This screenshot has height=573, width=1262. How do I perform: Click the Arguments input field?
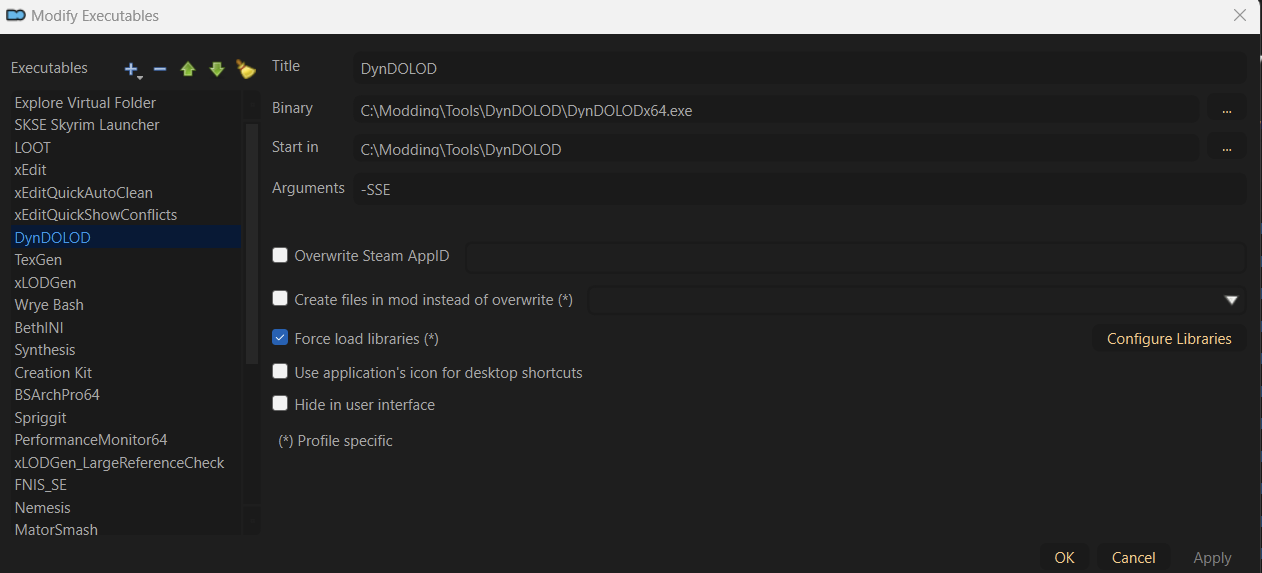[800, 189]
